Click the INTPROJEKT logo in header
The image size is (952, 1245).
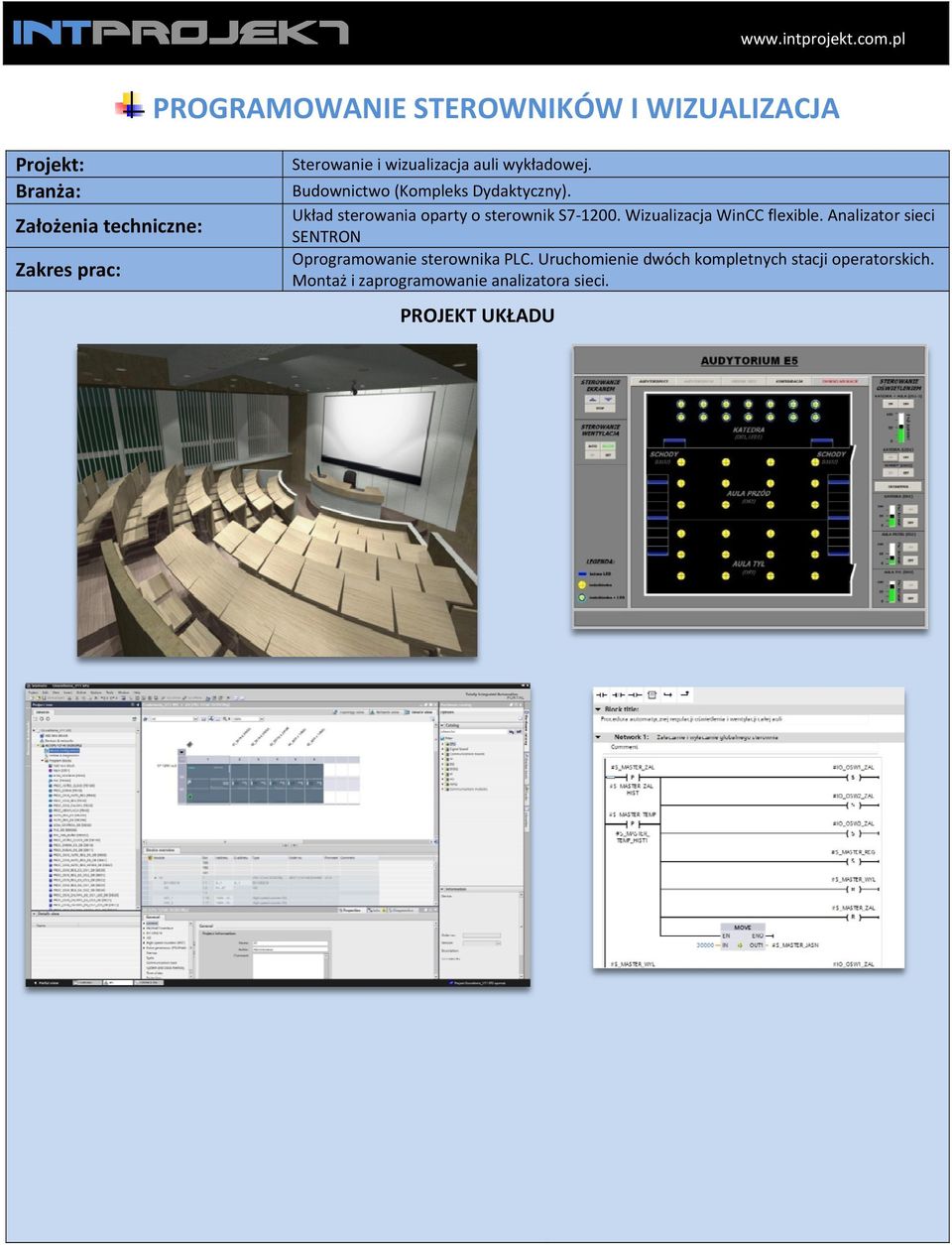coord(180,33)
